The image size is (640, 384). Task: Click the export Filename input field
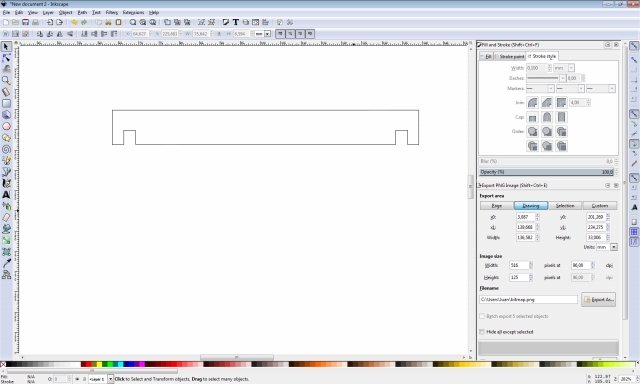(x=529, y=300)
